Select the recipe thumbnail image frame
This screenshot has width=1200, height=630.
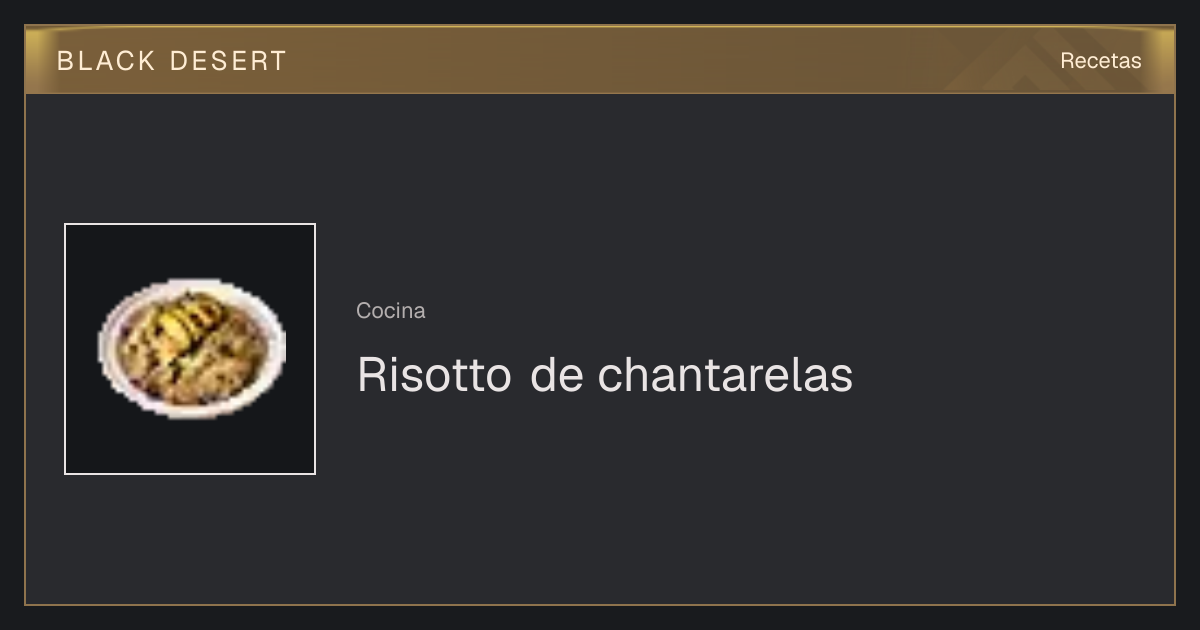click(x=190, y=349)
